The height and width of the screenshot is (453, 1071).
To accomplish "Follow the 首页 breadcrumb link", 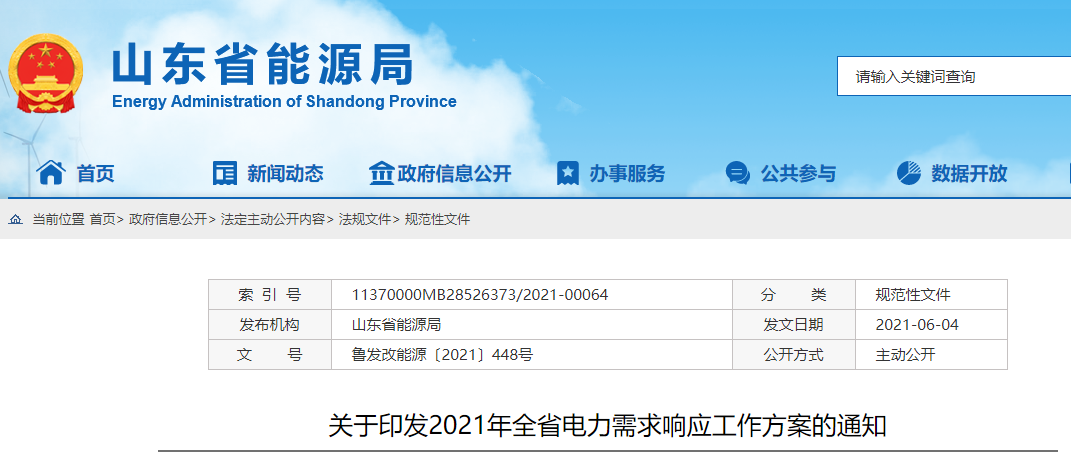I will [102, 219].
